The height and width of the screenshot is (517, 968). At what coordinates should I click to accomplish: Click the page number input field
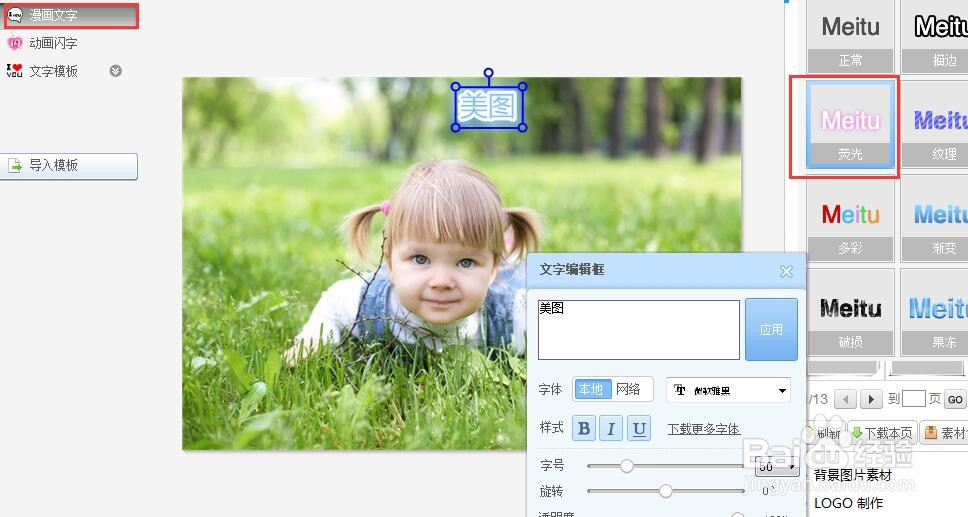coord(914,398)
